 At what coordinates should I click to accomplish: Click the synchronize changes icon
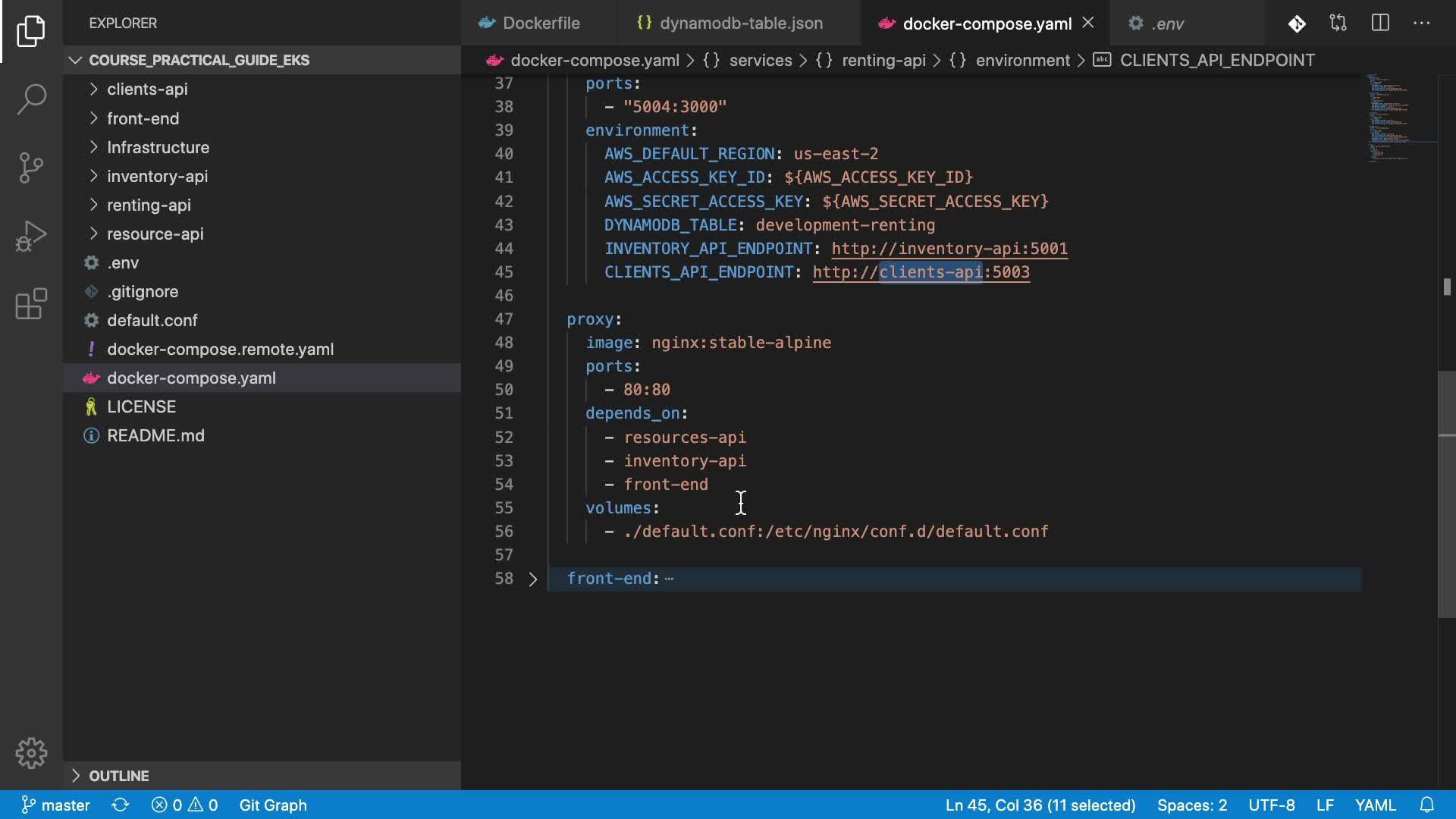coord(121,805)
